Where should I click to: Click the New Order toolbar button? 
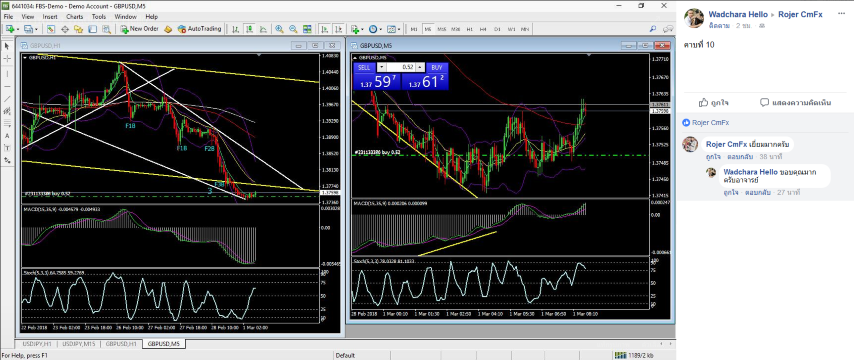[139, 29]
